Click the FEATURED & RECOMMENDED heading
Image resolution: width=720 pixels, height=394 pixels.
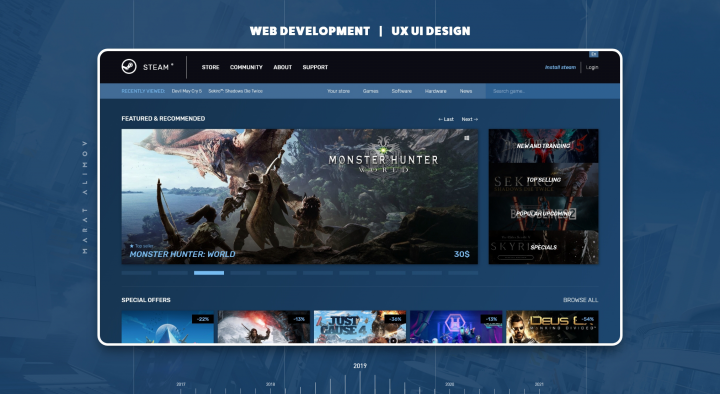(x=163, y=118)
